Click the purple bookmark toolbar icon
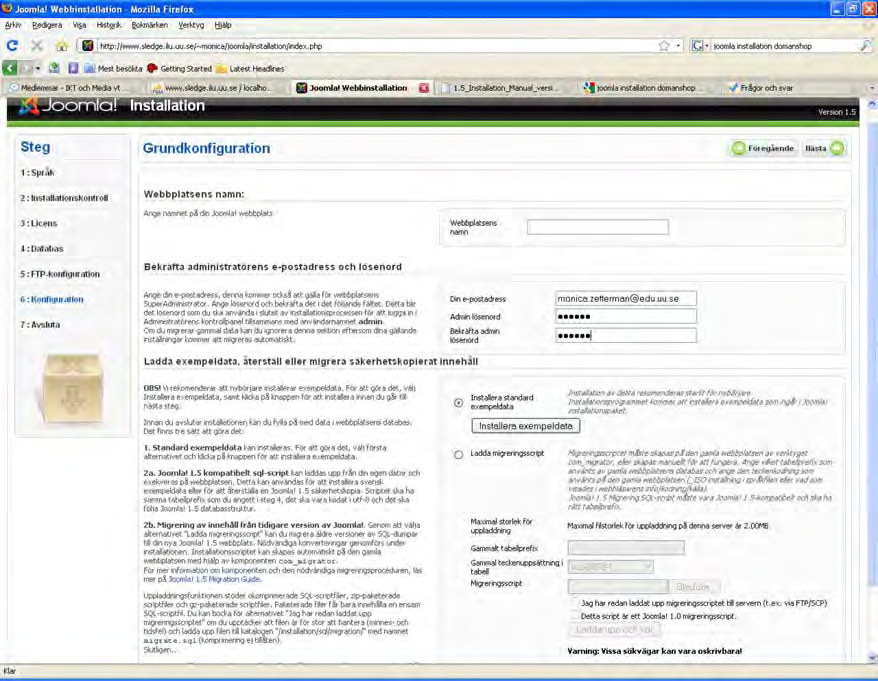Viewport: 878px width, 681px height. click(73, 68)
